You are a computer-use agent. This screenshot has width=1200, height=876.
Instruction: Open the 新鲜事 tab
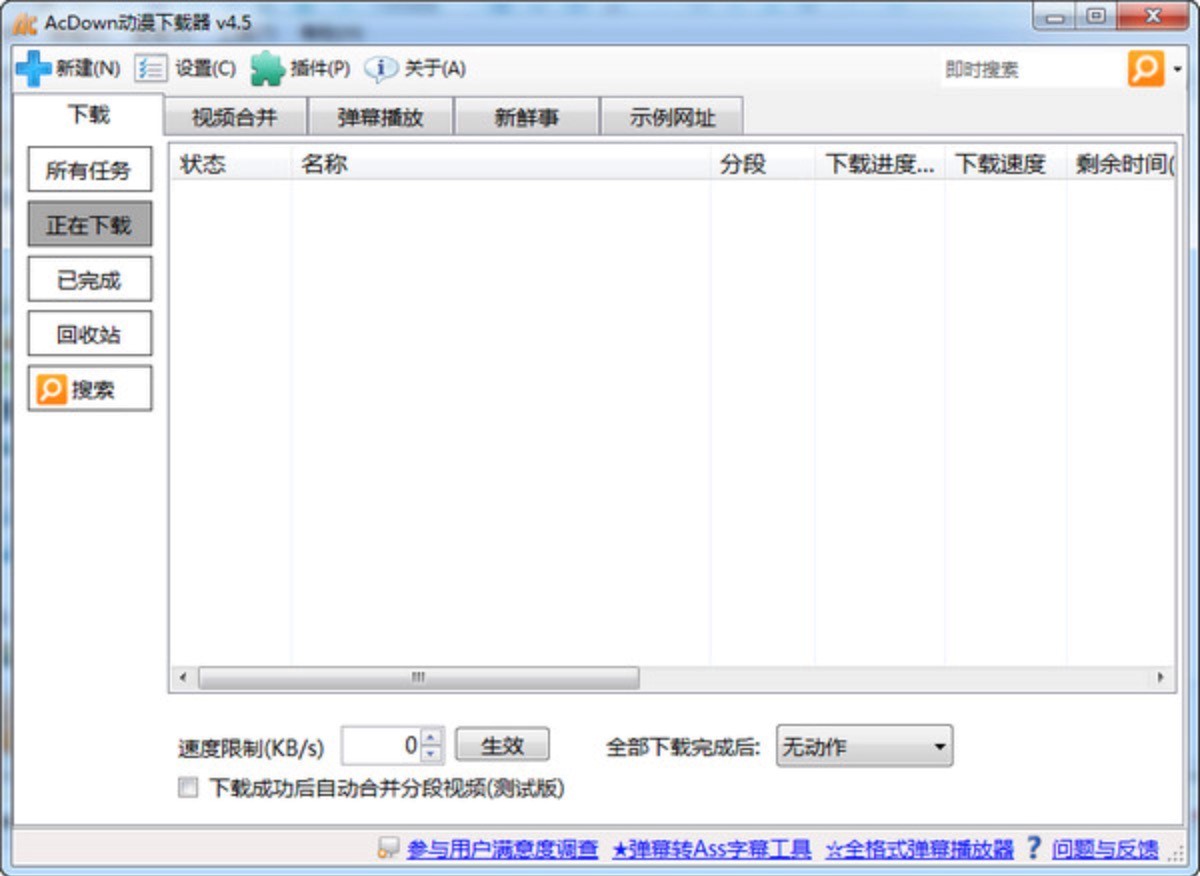tap(528, 116)
